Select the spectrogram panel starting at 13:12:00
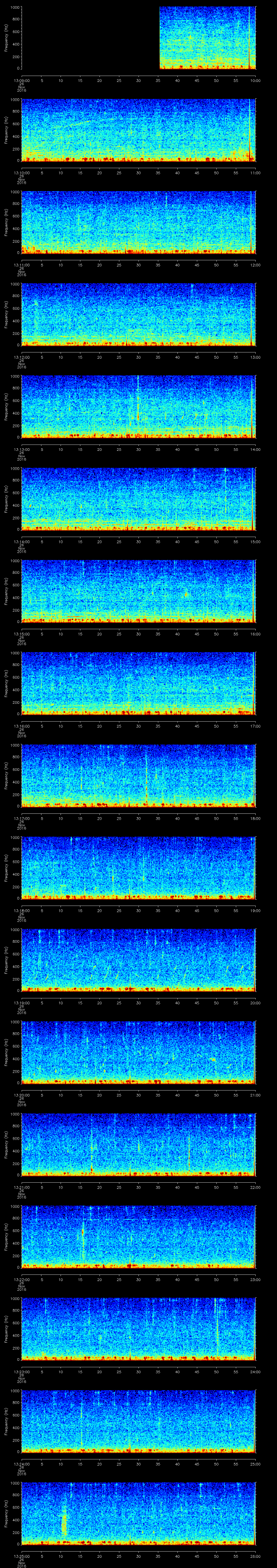This screenshot has width=277, height=1568. [139, 315]
